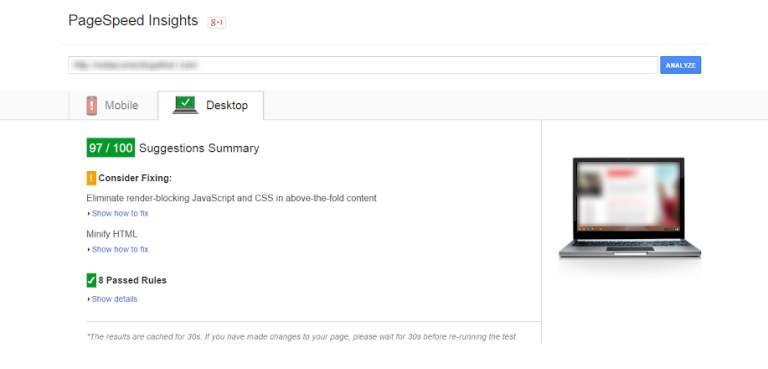The image size is (768, 369).
Task: Click the 8 Passed Rules label
Action: click(x=132, y=281)
